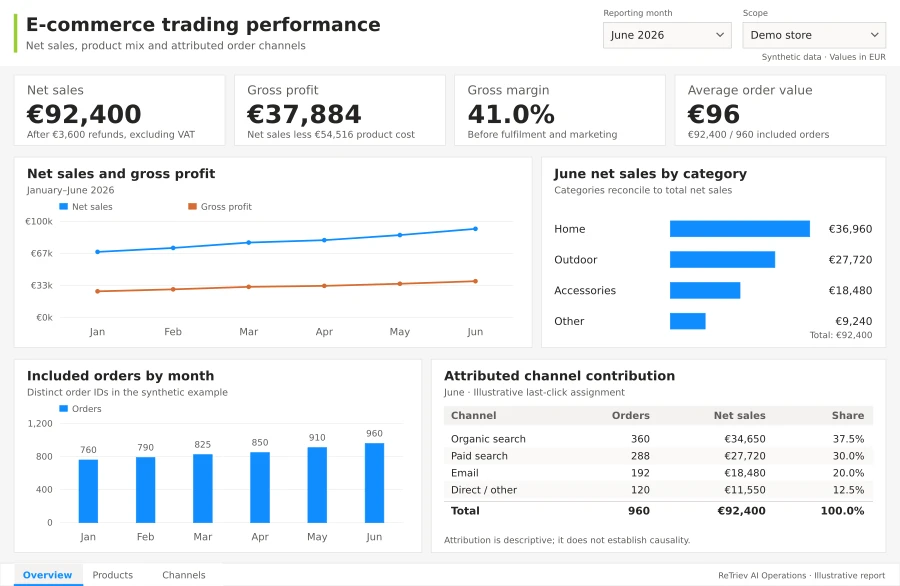The height and width of the screenshot is (586, 900).
Task: Select the Mar orders bar labeled 825
Action: click(x=203, y=488)
